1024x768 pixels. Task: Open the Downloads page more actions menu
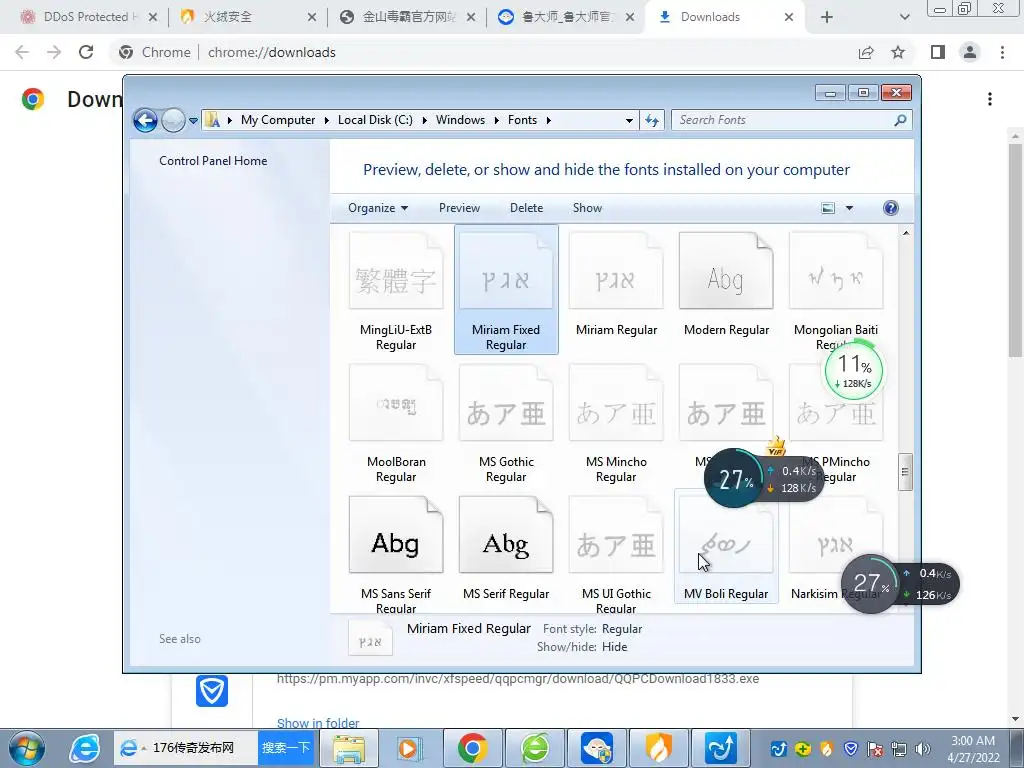(x=990, y=99)
